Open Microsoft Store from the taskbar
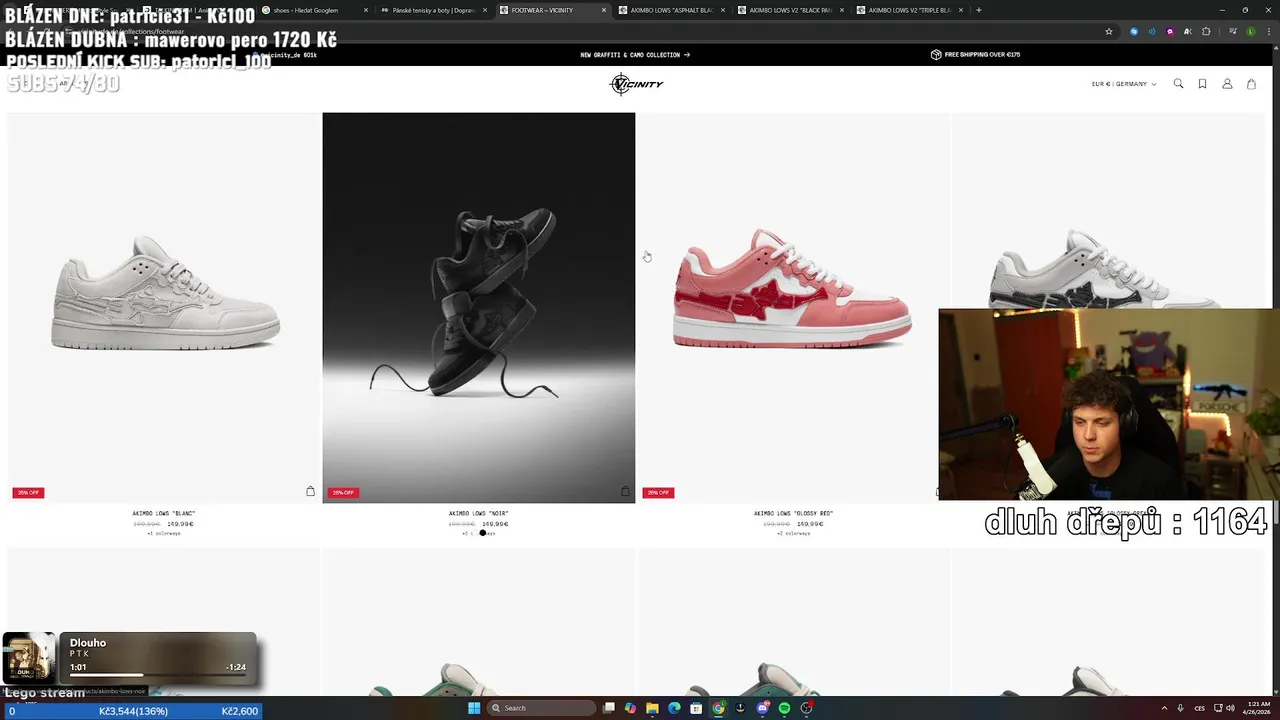Image resolution: width=1280 pixels, height=720 pixels. 696,708
